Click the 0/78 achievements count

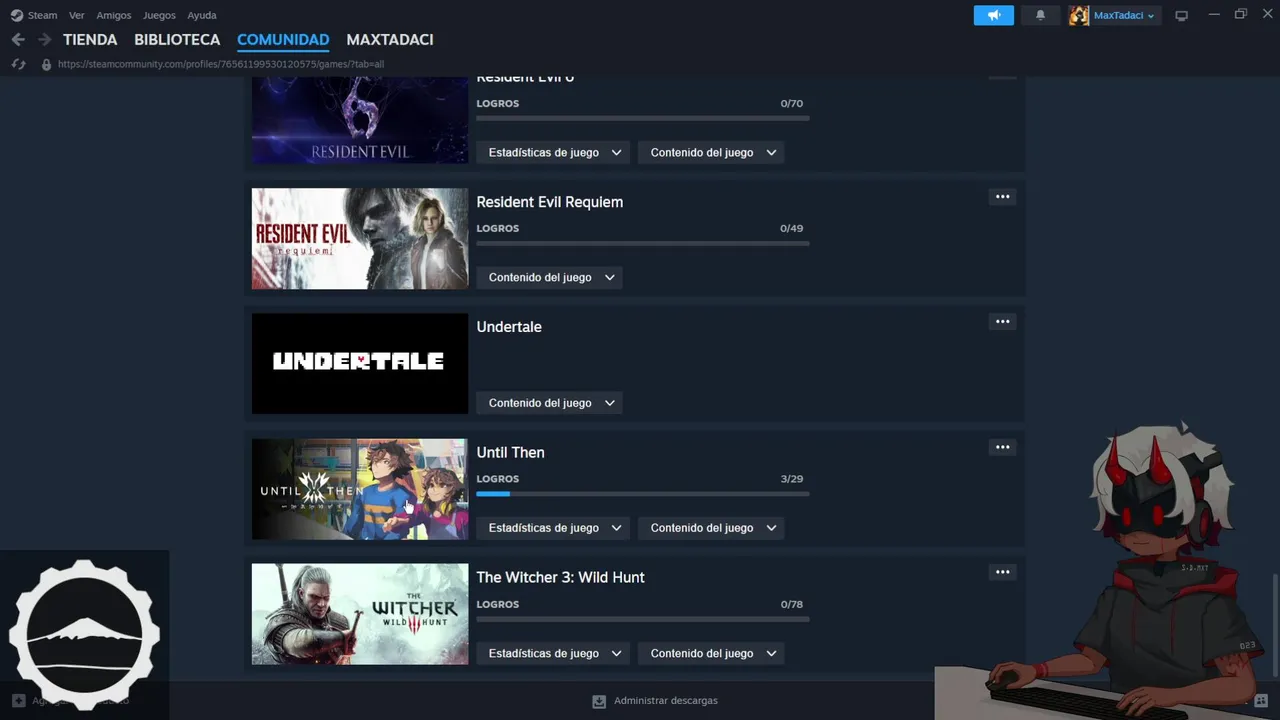[792, 604]
